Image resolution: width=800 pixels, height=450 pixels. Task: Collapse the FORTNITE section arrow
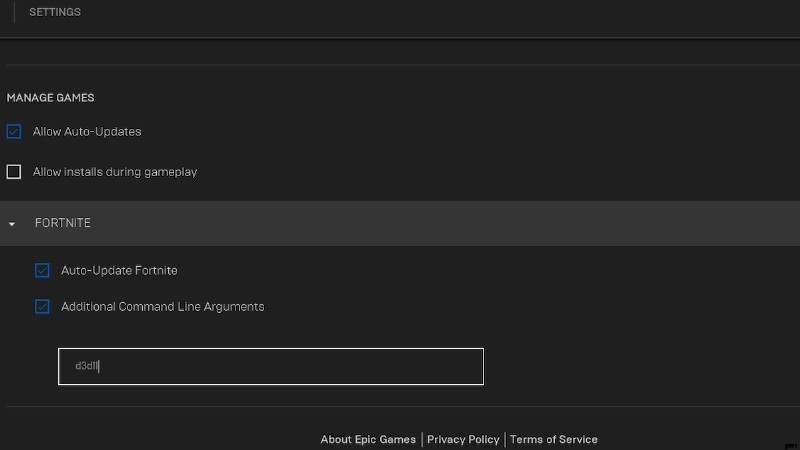(x=12, y=223)
